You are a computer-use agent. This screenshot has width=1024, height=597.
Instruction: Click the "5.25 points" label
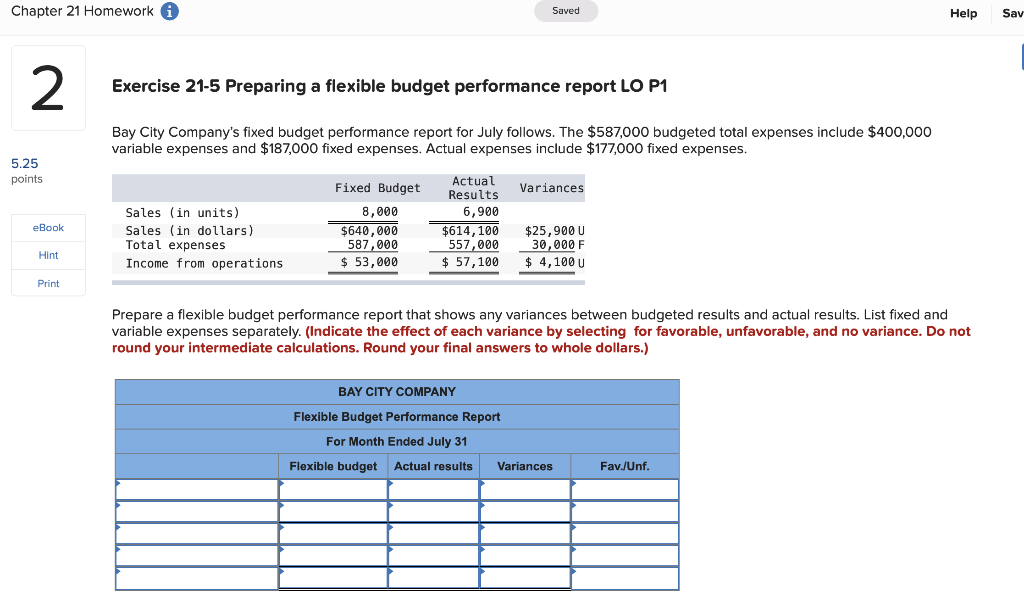pyautogui.click(x=27, y=170)
